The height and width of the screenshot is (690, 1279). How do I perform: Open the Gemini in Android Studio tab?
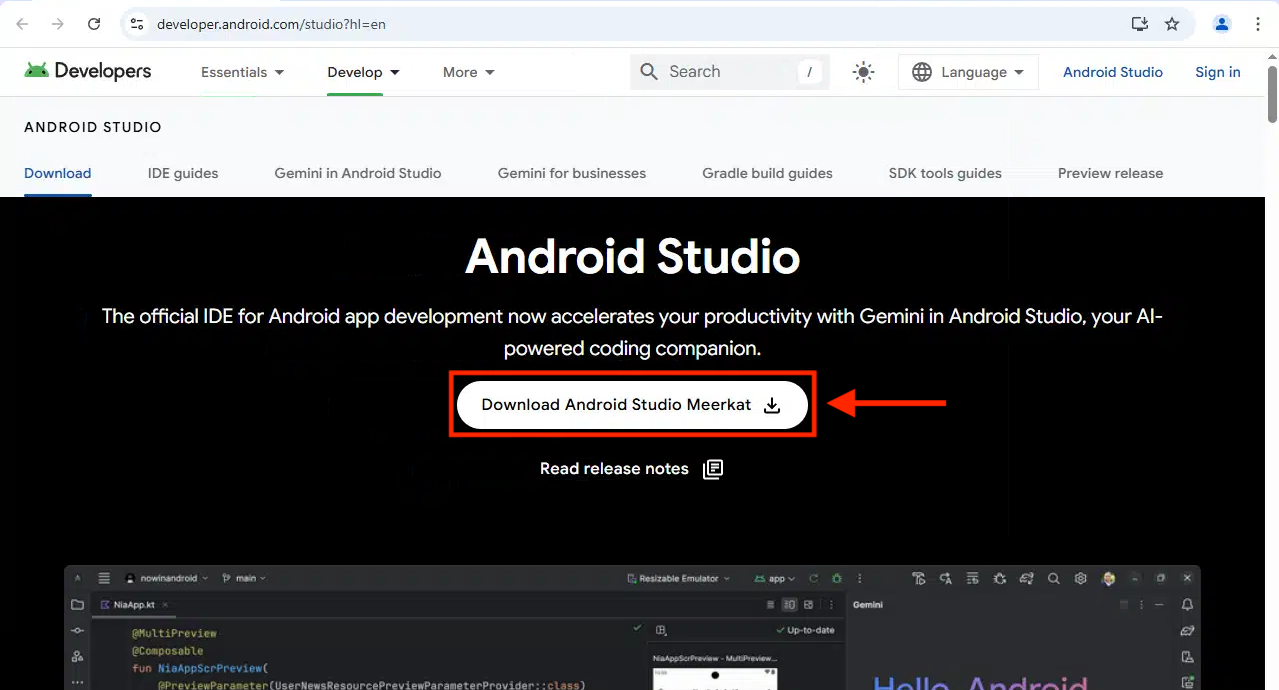pos(358,173)
